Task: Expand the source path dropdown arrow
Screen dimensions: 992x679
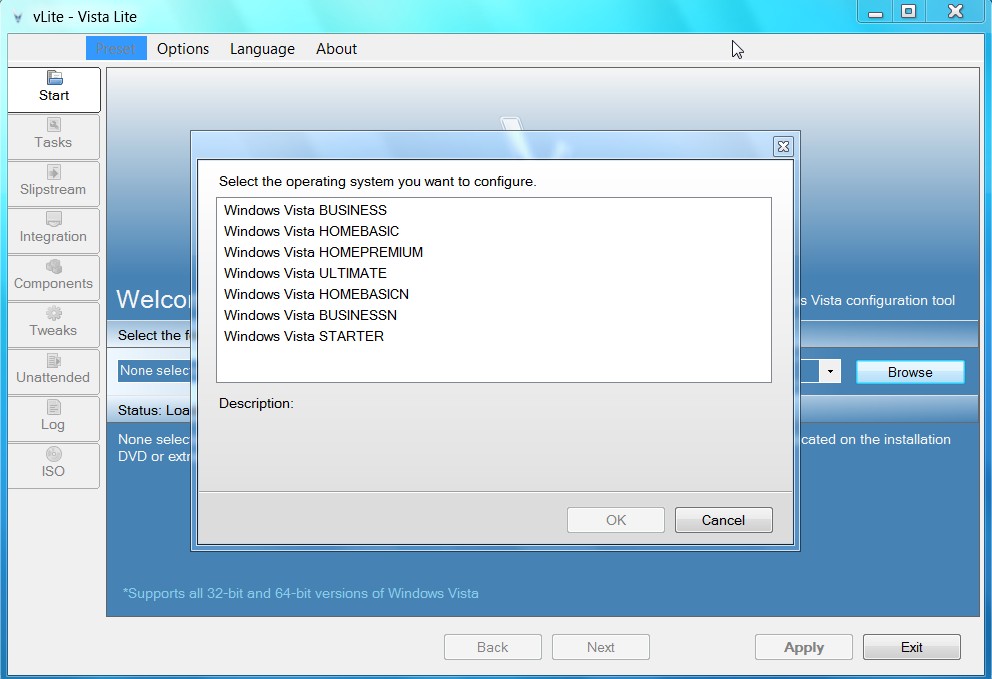Action: 829,371
